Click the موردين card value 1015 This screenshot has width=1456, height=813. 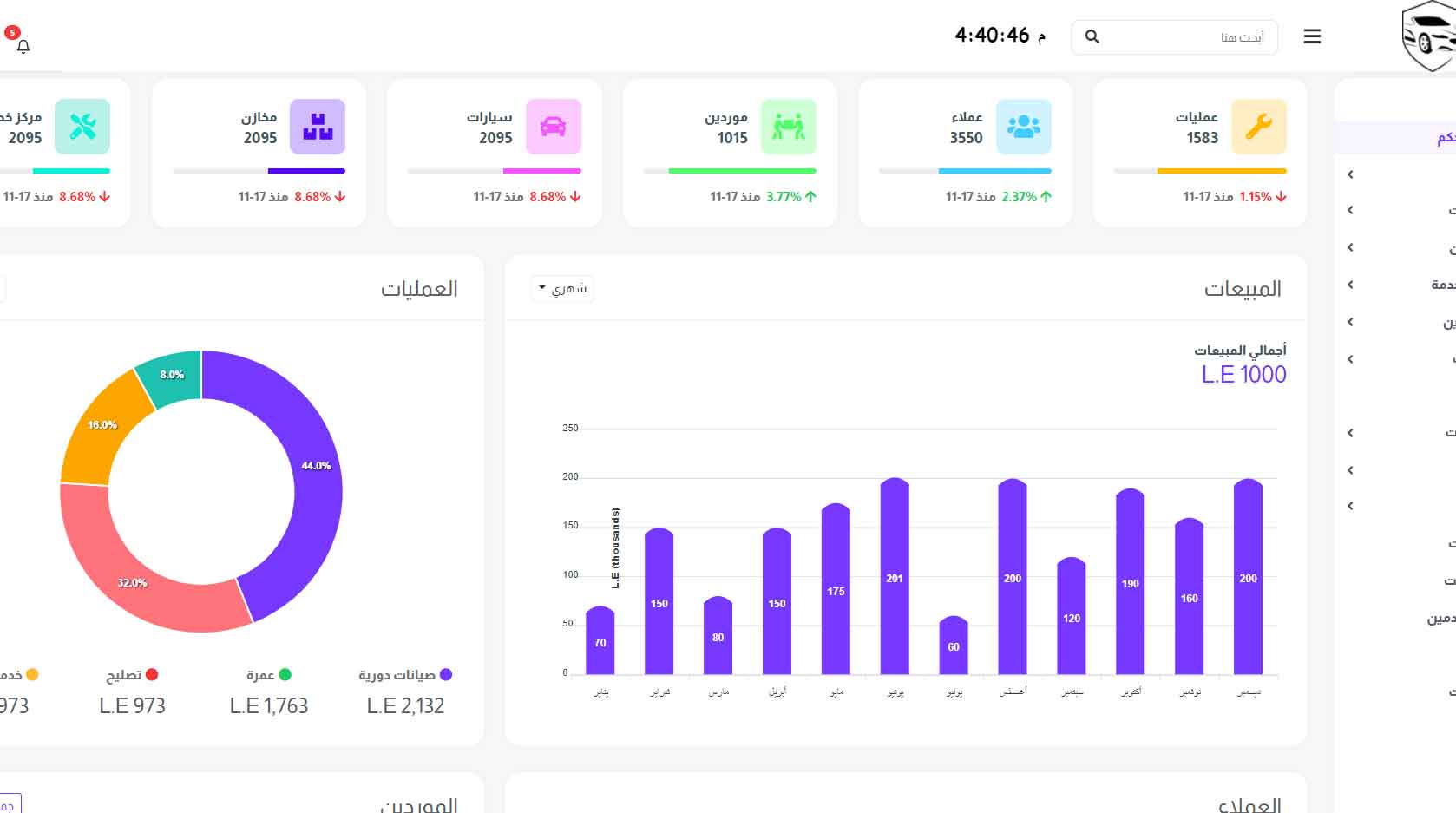732,138
